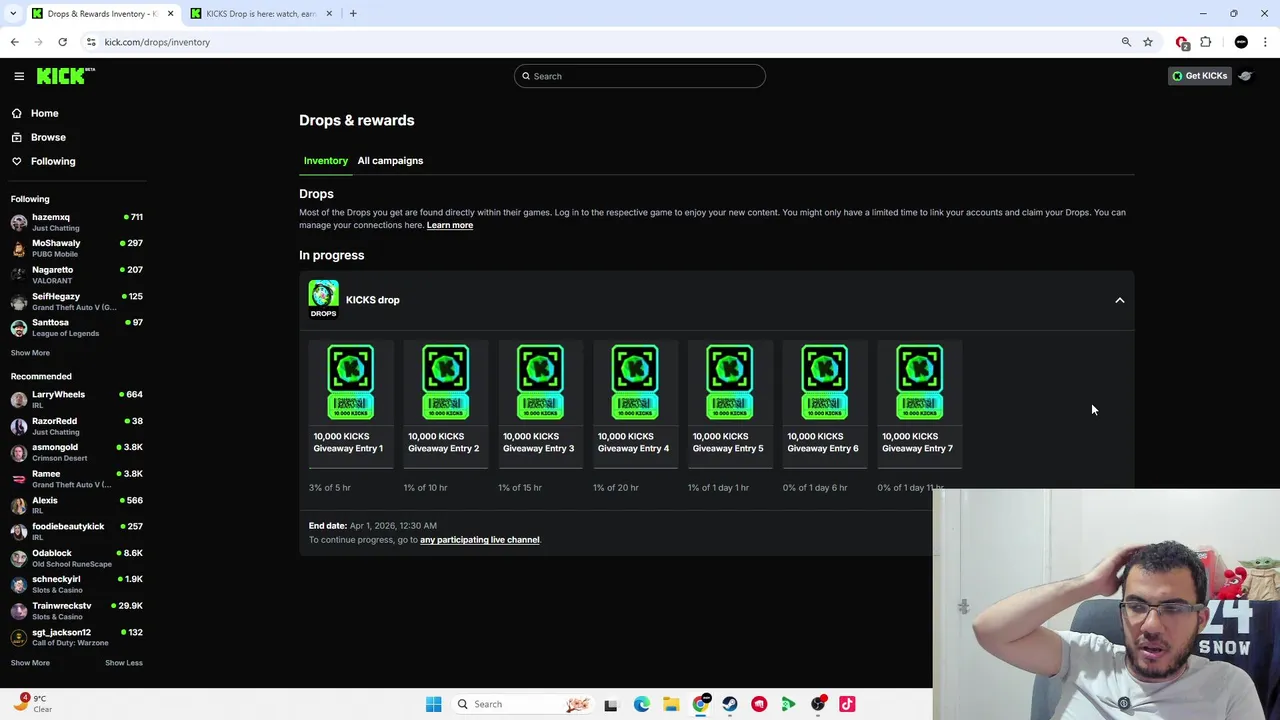Open the Windows Start button

433,704
